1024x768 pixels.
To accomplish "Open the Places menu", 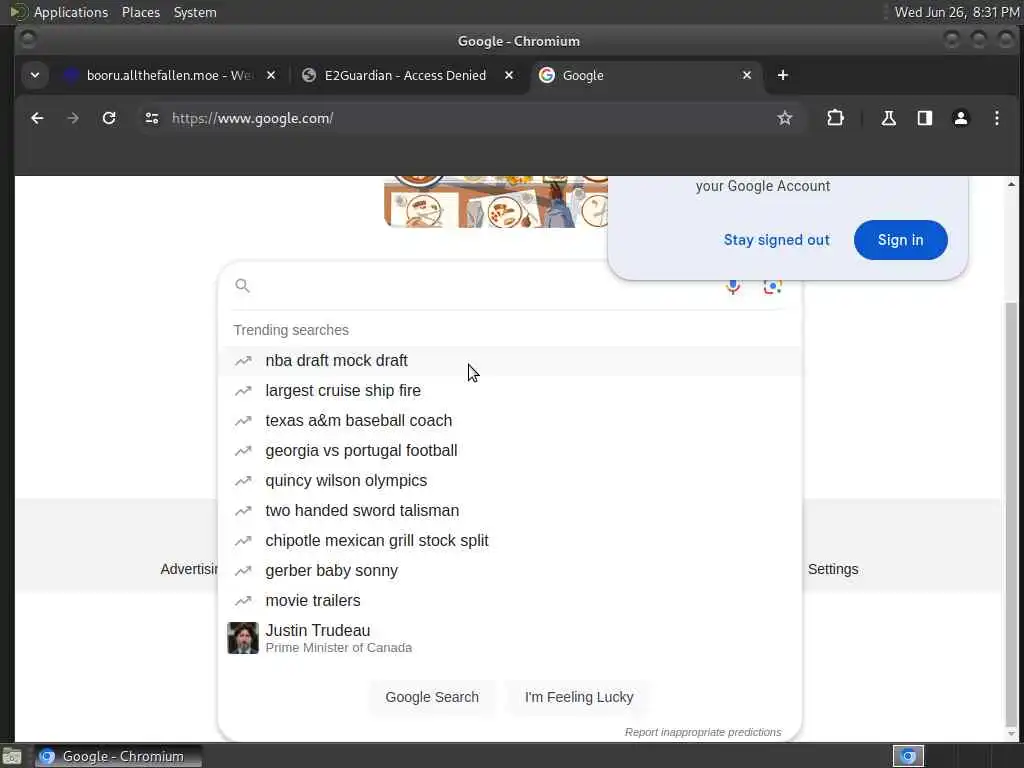I will (140, 12).
